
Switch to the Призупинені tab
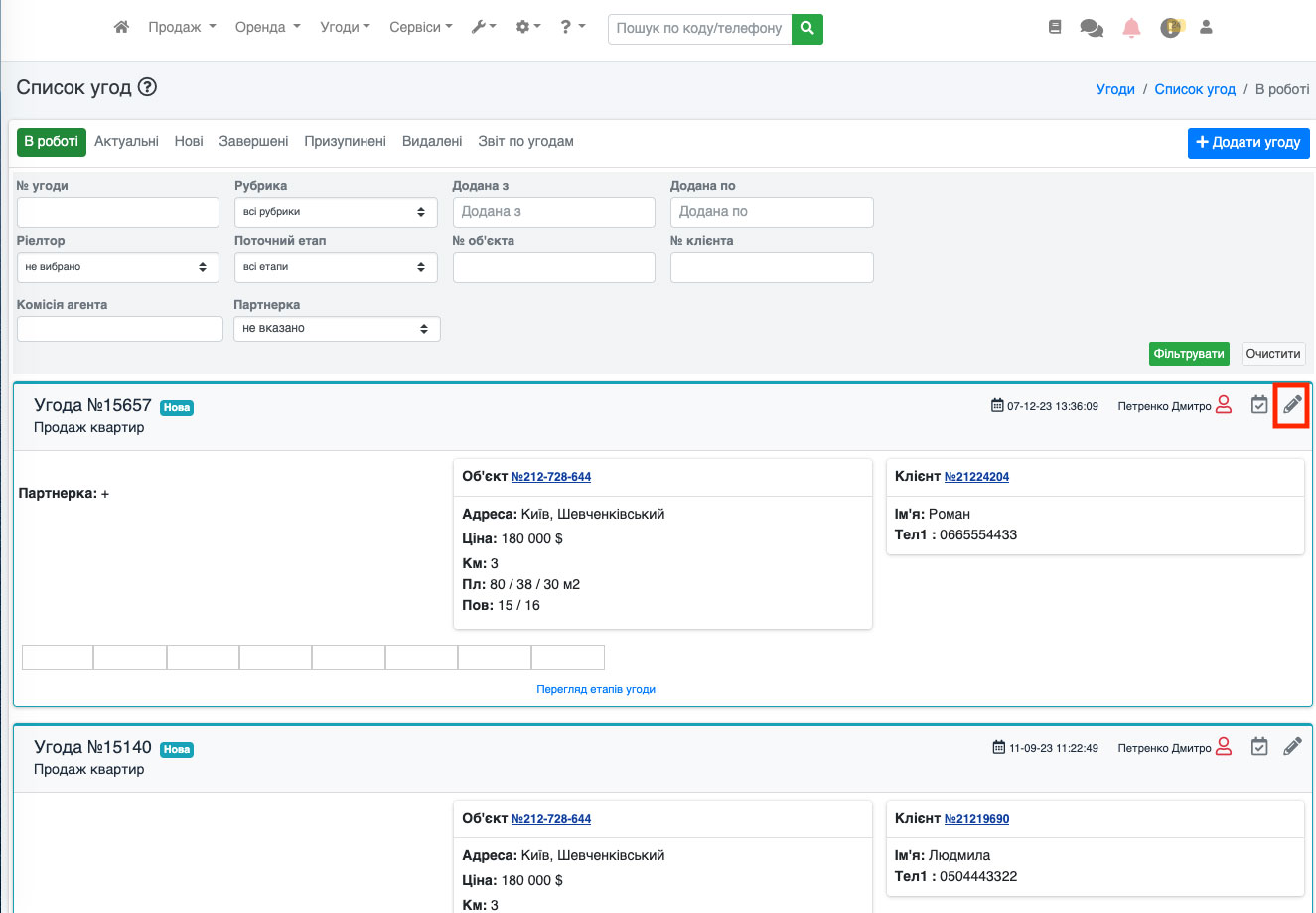pos(345,142)
